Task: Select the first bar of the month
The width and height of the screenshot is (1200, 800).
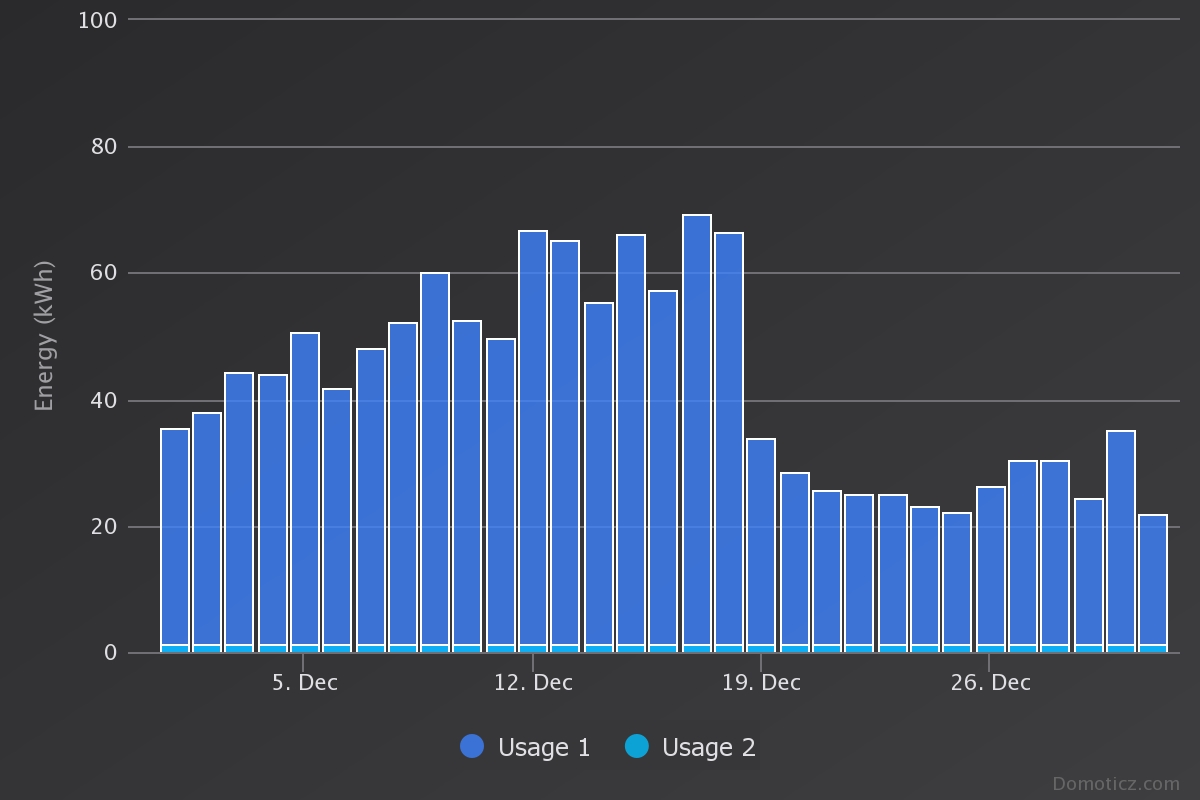Action: point(175,537)
